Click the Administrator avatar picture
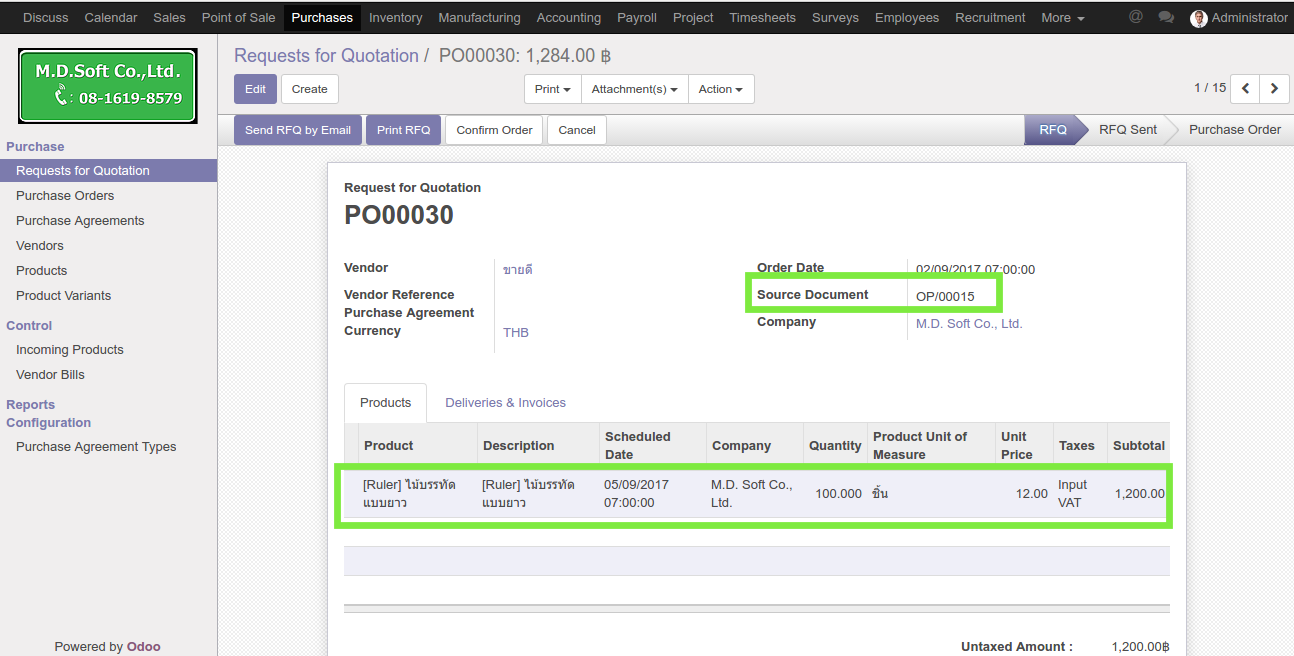This screenshot has width=1294, height=656. coord(1199,18)
